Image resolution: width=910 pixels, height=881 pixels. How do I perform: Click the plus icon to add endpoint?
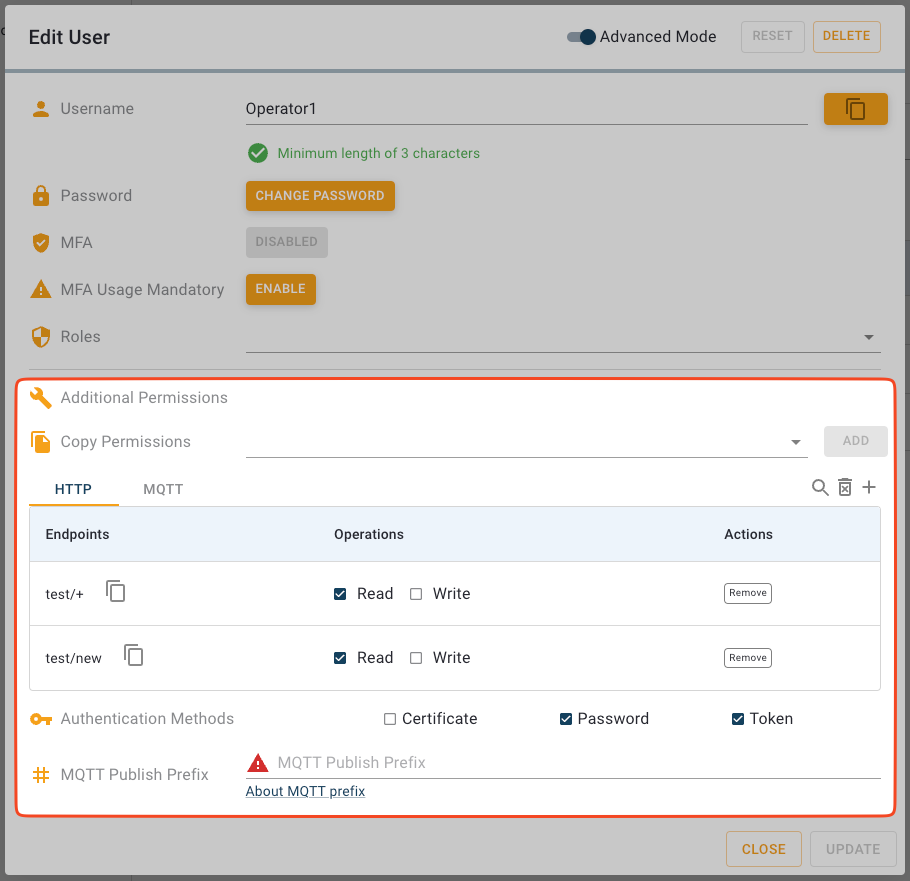[869, 487]
